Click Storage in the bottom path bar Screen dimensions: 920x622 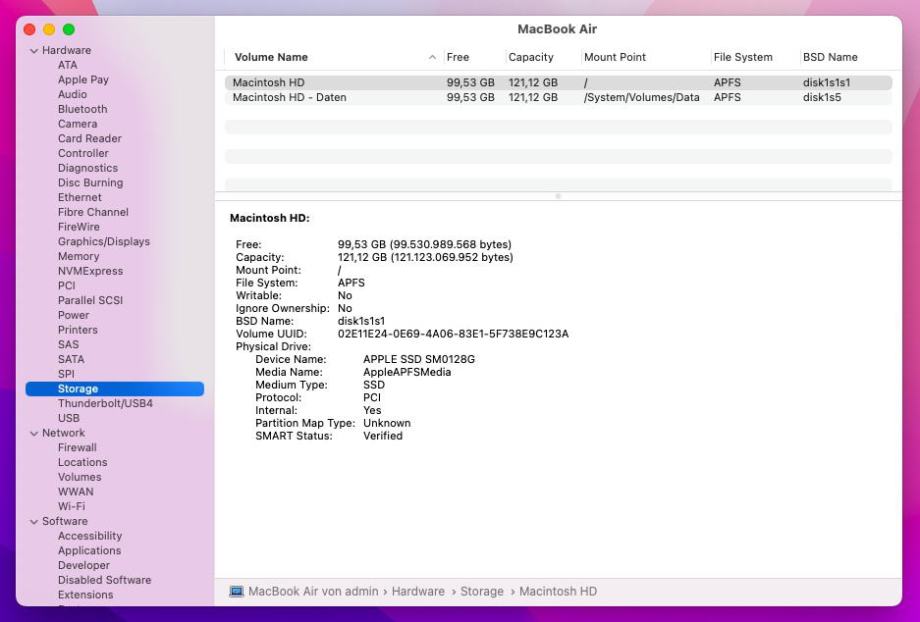point(481,591)
